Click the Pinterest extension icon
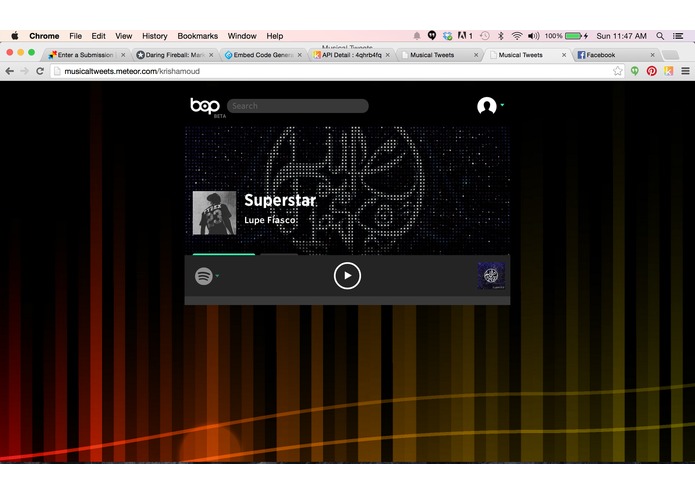 652,71
